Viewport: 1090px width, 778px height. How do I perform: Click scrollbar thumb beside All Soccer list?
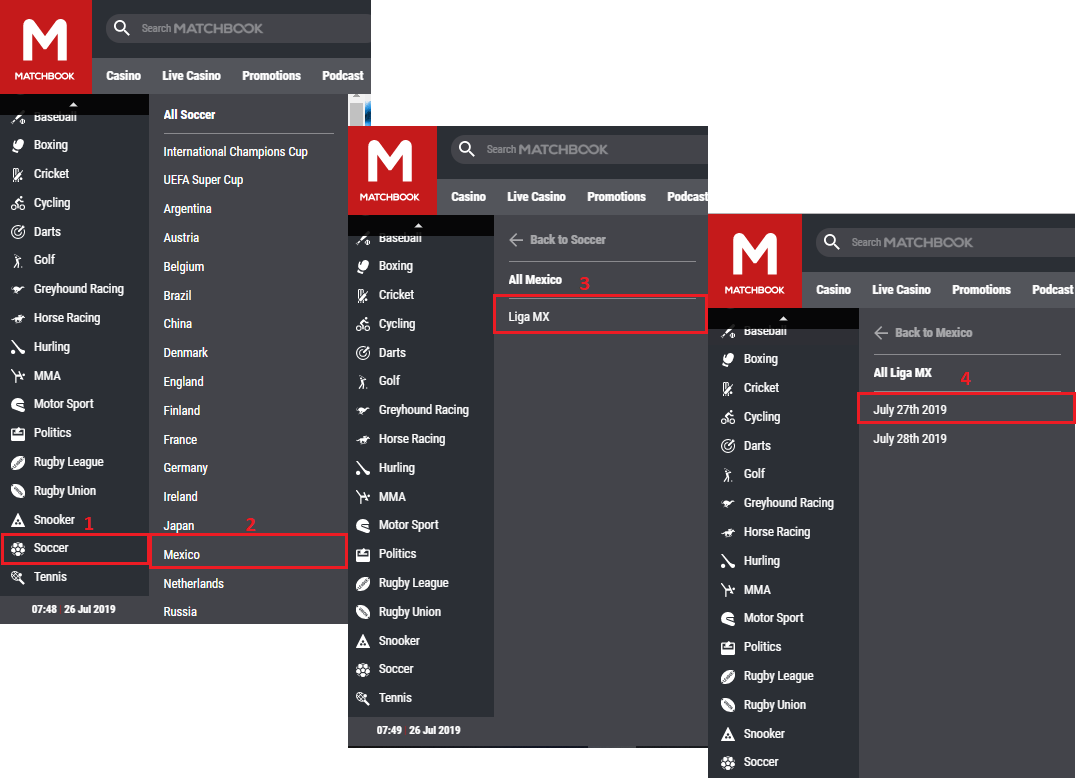[357, 113]
